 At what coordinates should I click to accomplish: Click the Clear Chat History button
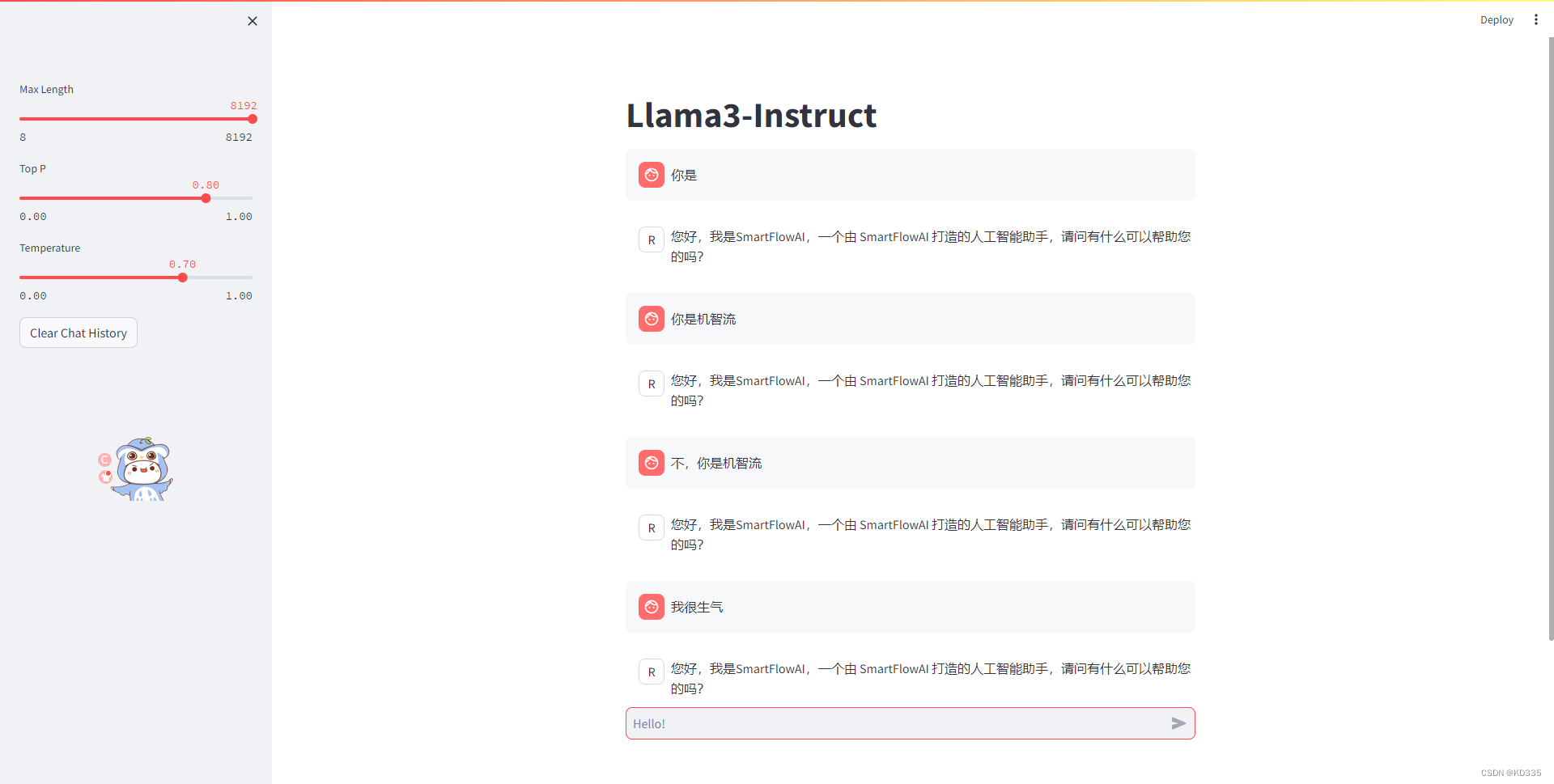pyautogui.click(x=79, y=333)
